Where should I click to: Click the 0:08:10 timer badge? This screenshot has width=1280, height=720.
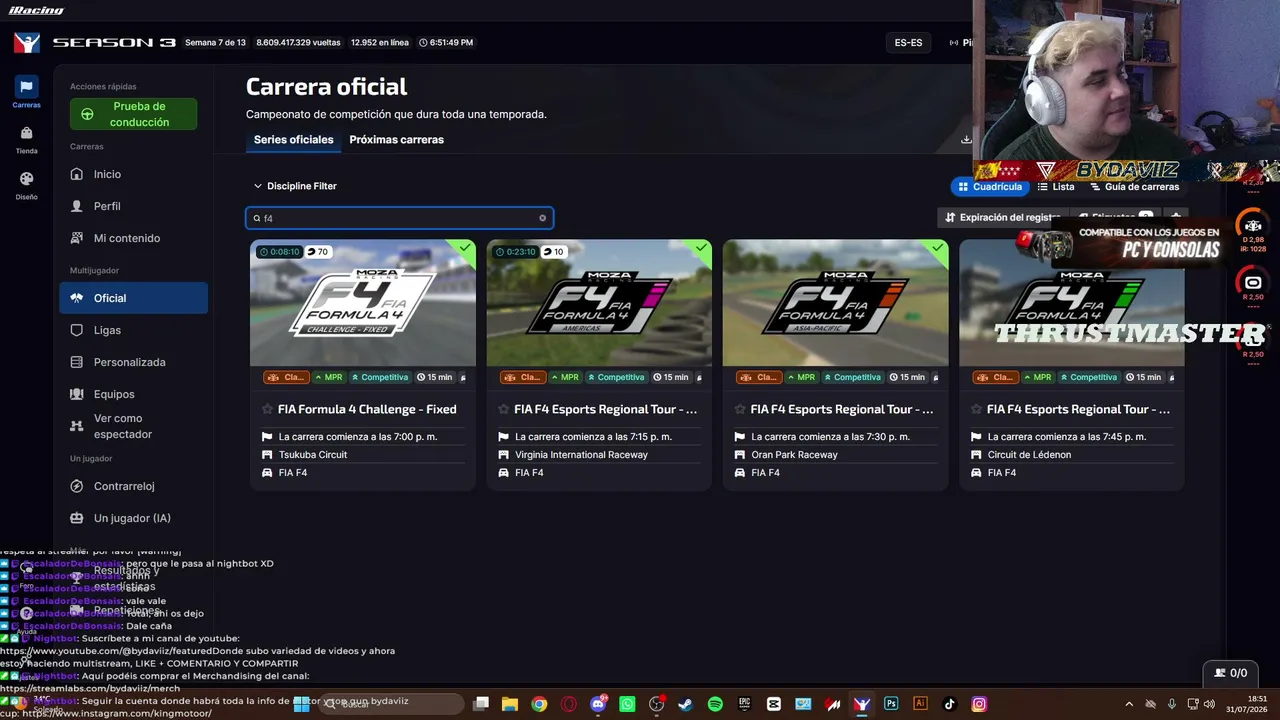point(279,252)
